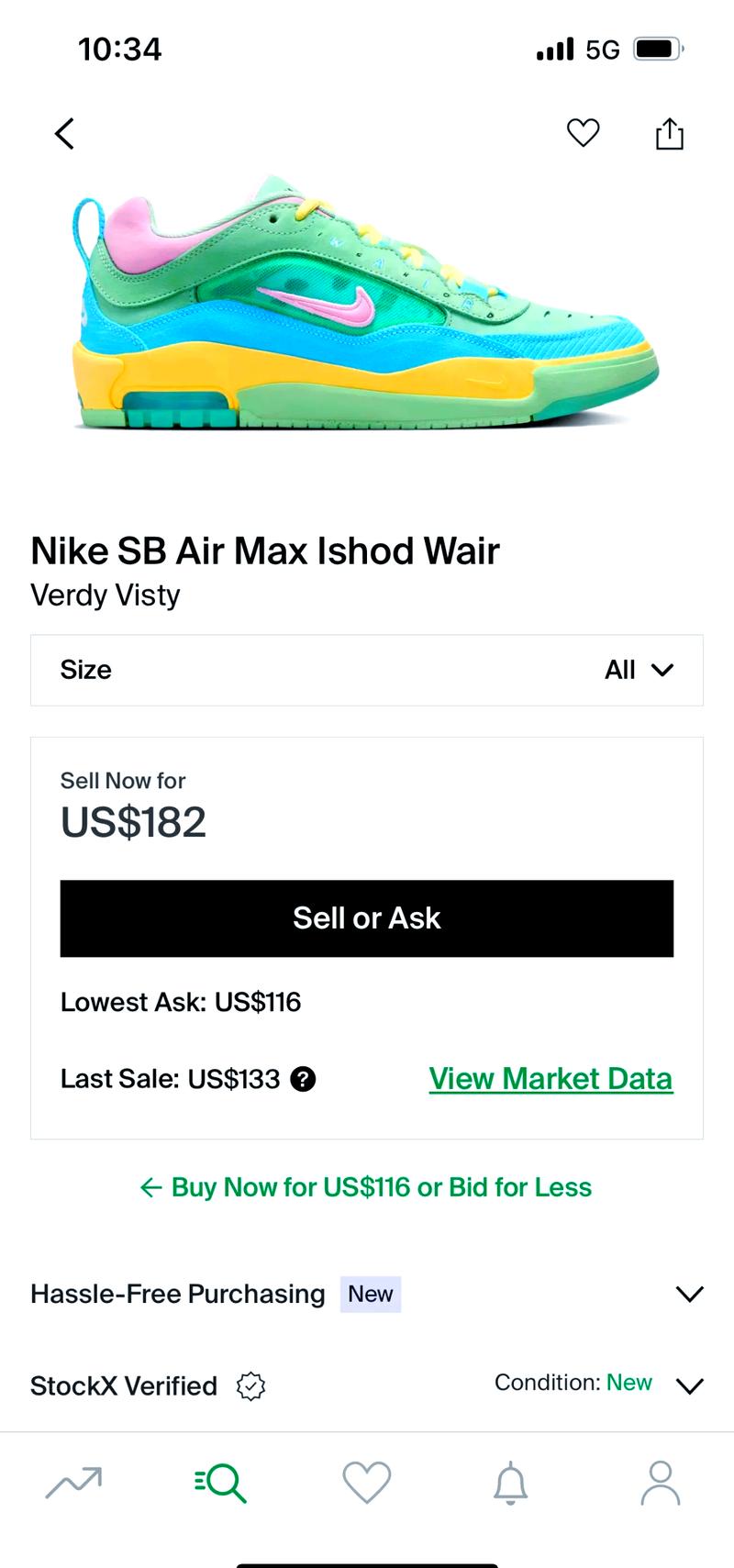Viewport: 734px width, 1568px height.
Task: Tap Buy Now for US$116 or Bid
Action: click(366, 1187)
